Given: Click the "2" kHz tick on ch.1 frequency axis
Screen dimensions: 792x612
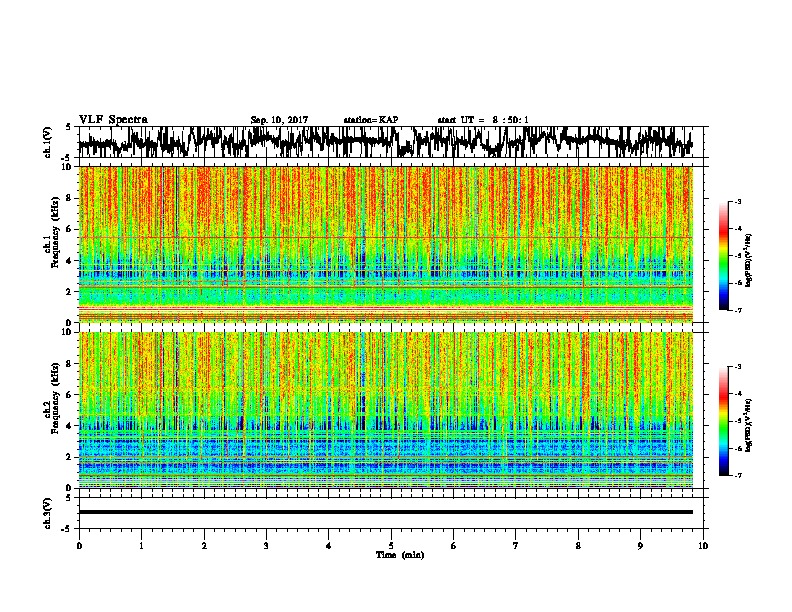Looking at the screenshot, I should coord(70,292).
